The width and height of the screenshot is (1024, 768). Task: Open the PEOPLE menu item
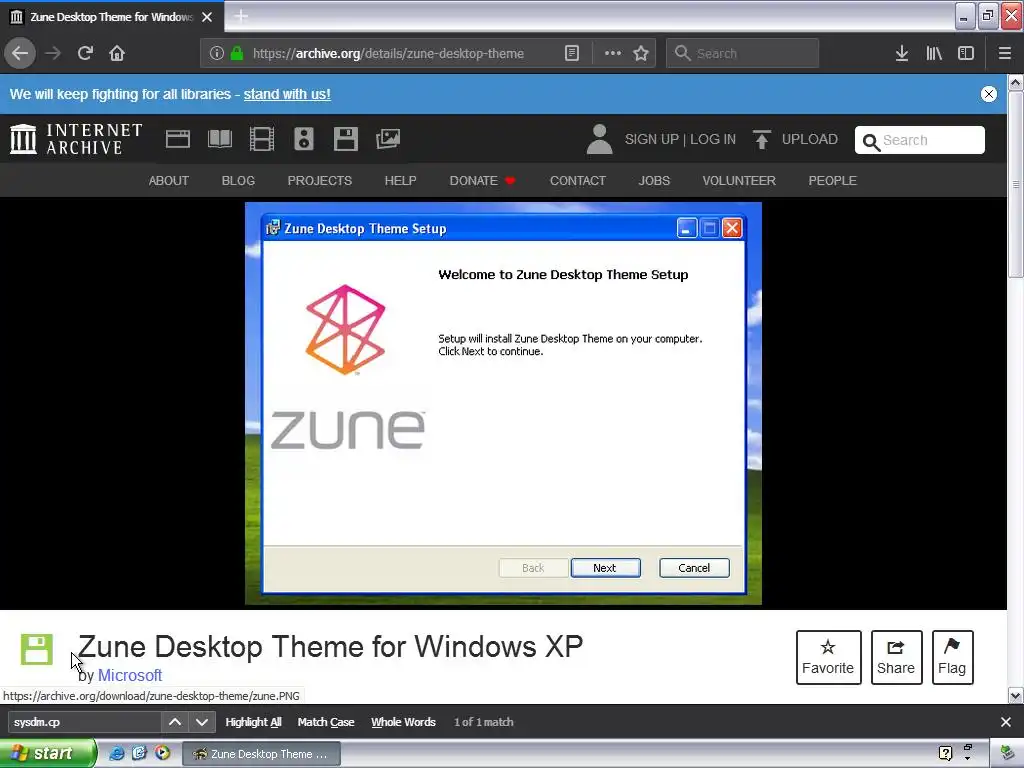pos(832,180)
